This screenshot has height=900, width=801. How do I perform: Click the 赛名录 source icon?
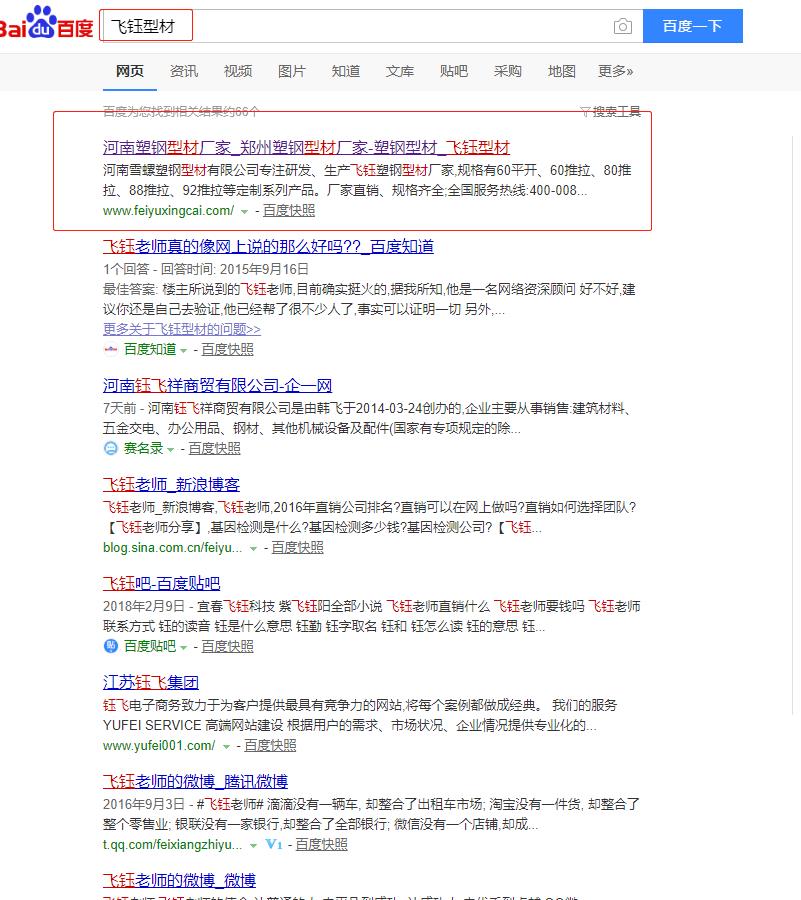(111, 448)
